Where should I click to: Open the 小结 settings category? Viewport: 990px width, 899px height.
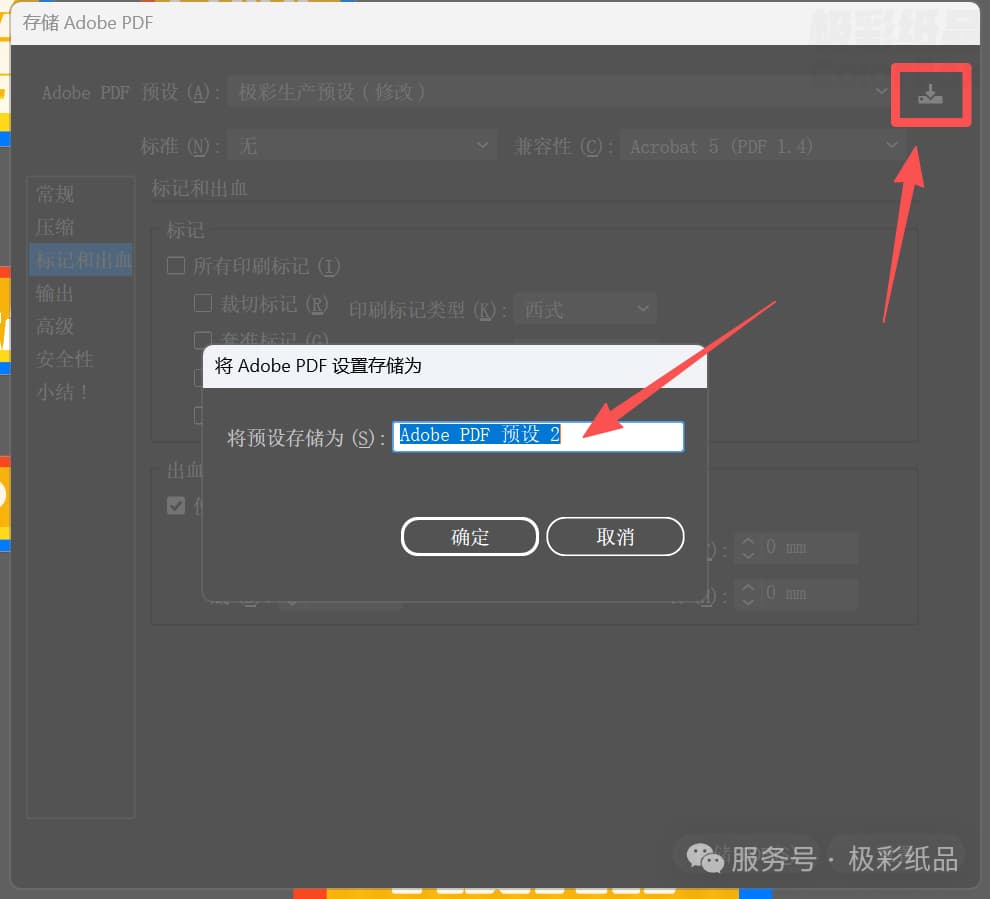tap(60, 392)
